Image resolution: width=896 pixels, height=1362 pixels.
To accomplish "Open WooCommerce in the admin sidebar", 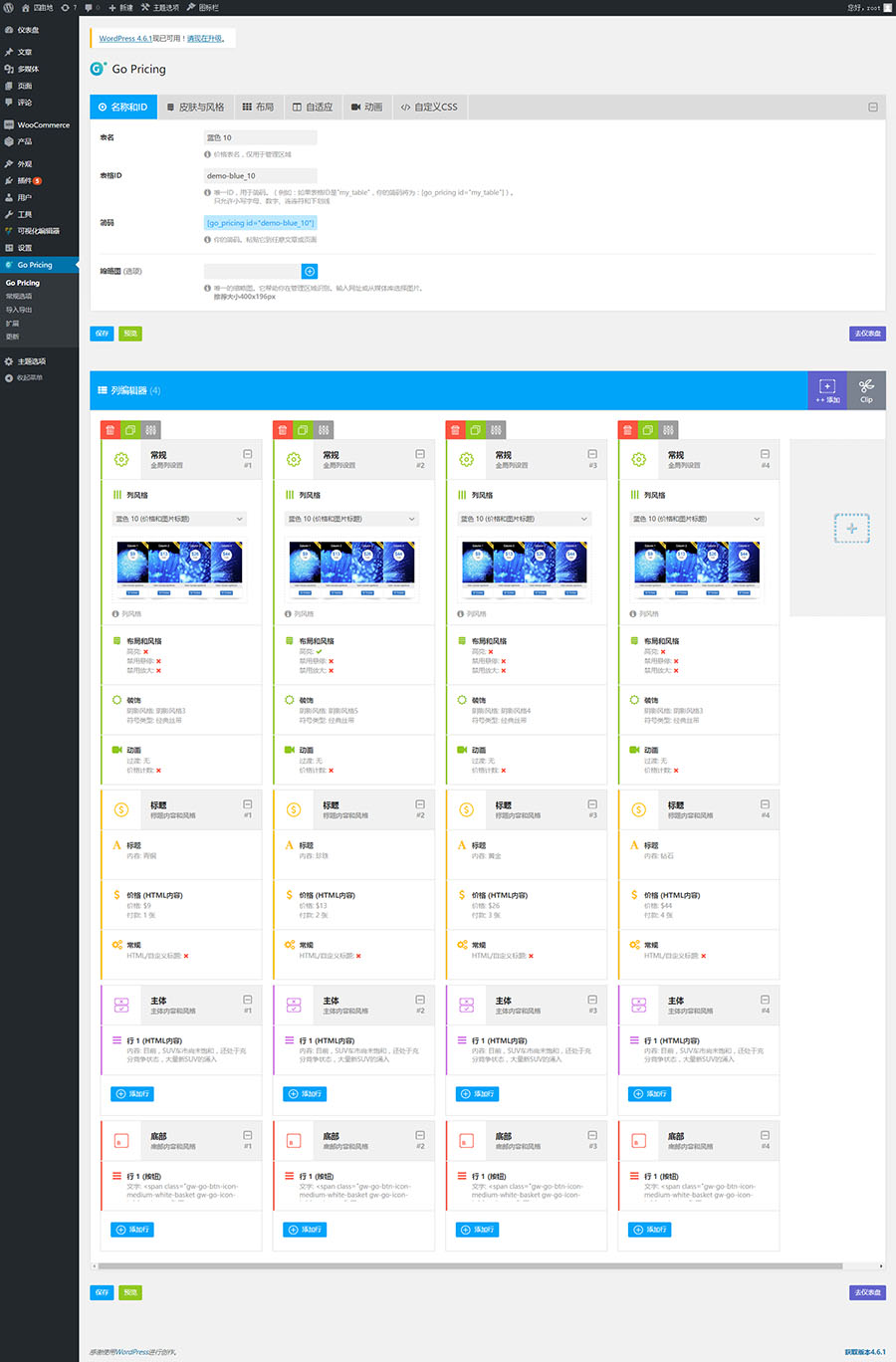I will tap(43, 125).
